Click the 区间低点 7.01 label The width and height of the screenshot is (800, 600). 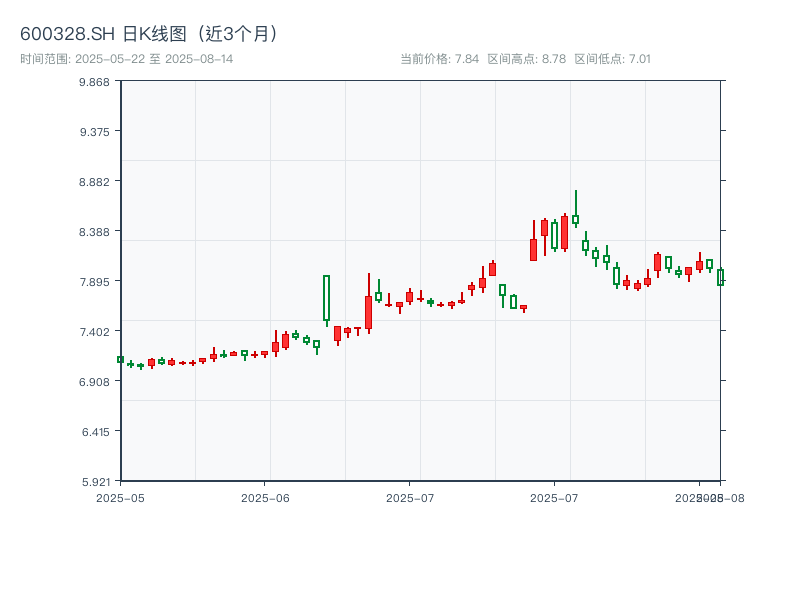coord(612,59)
